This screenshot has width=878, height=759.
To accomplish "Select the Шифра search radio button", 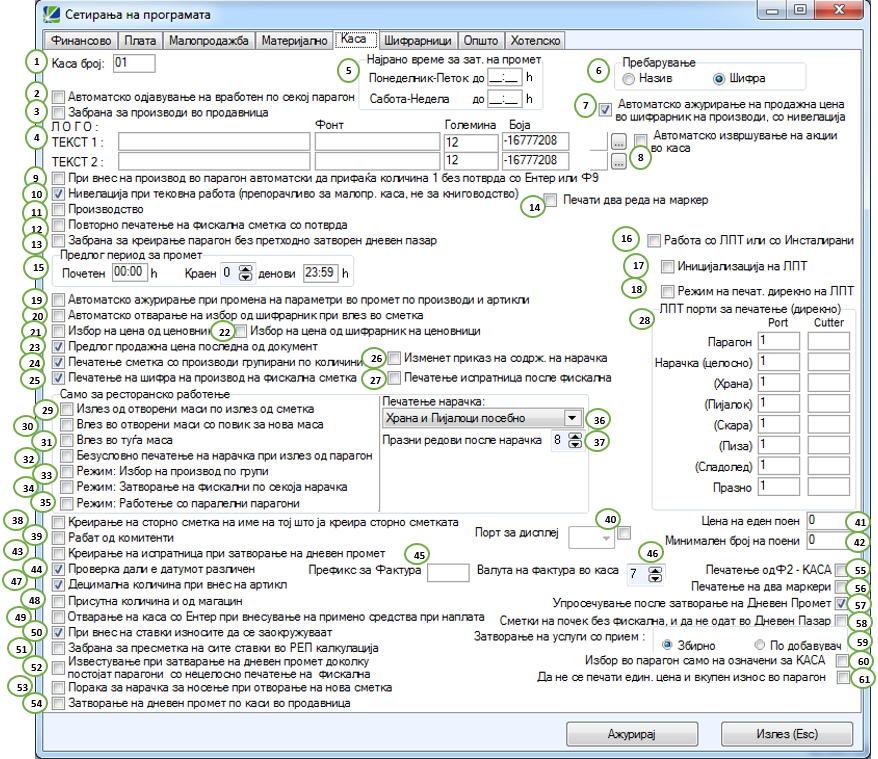I will (719, 79).
